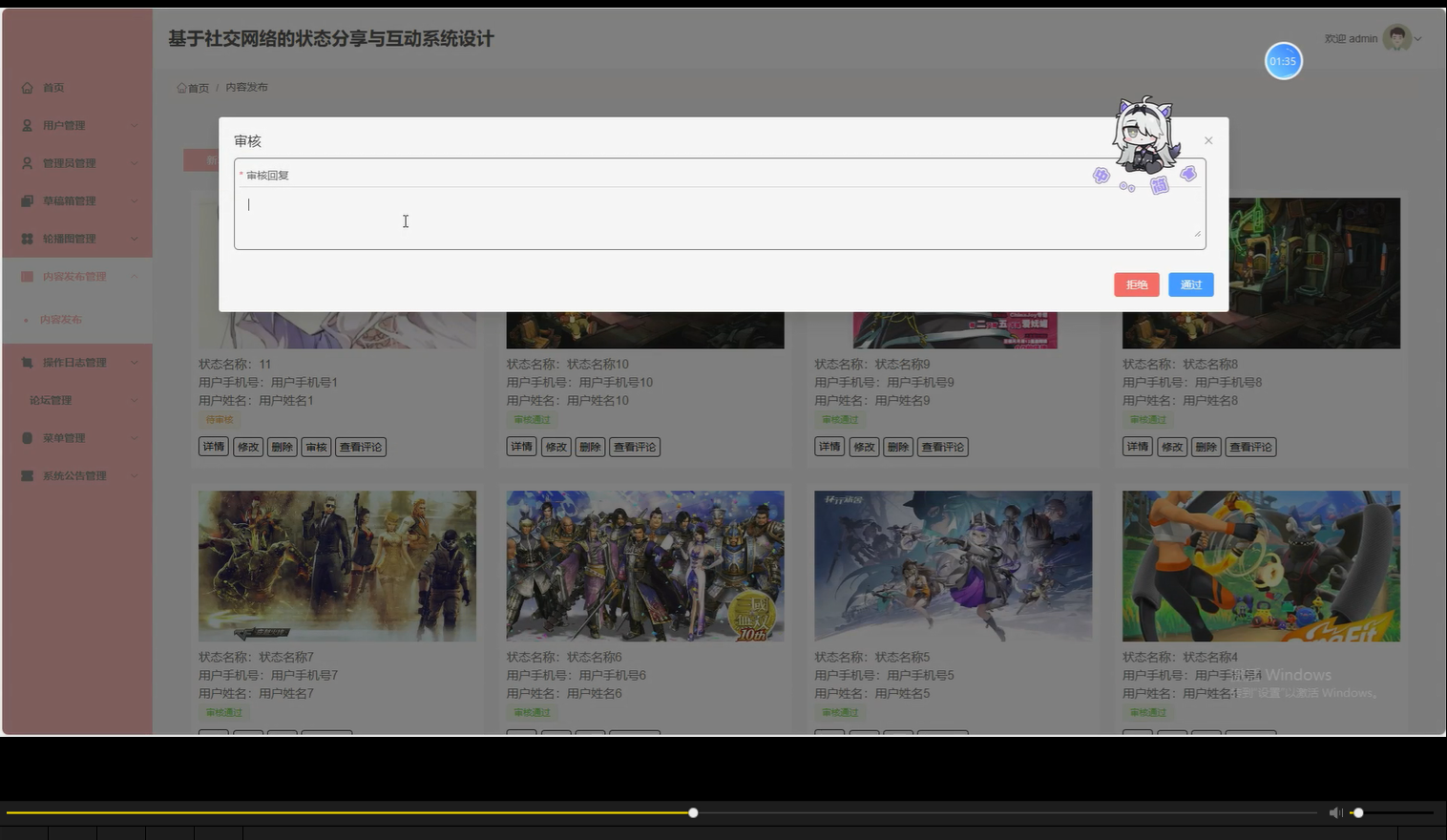The width and height of the screenshot is (1447, 840).
Task: Open the admin profile avatar
Action: 1395,38
